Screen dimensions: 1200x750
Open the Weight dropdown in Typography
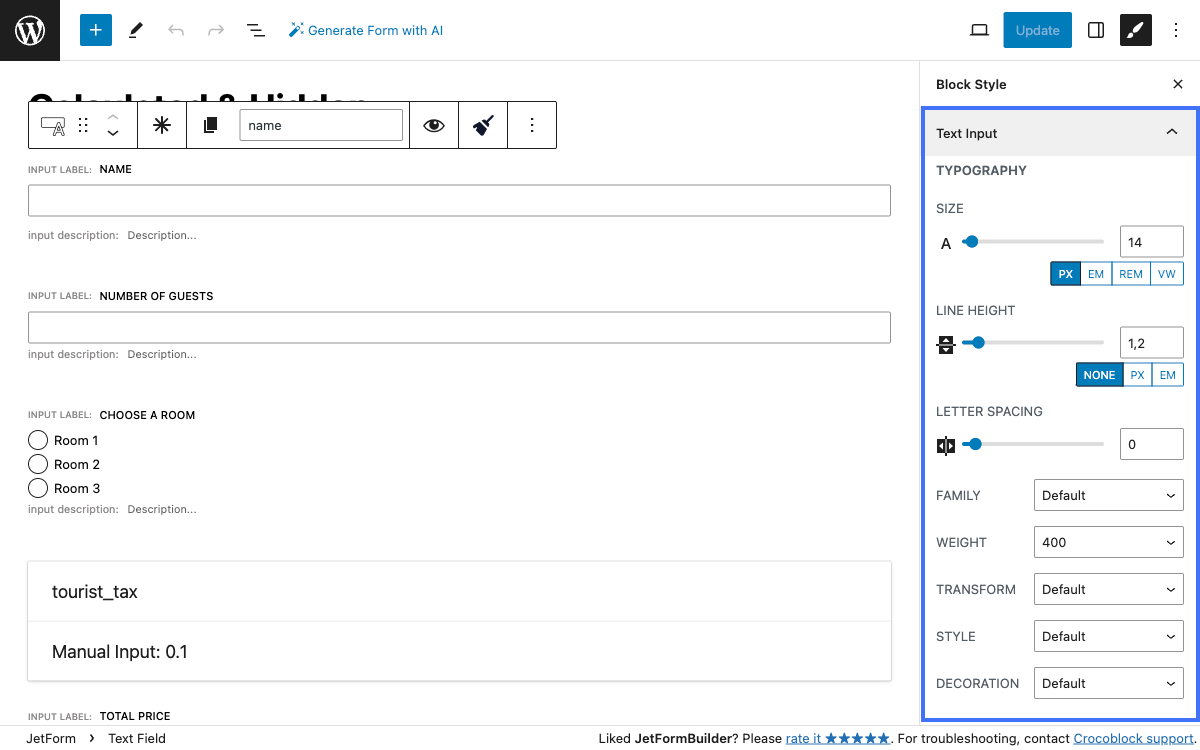point(1108,542)
